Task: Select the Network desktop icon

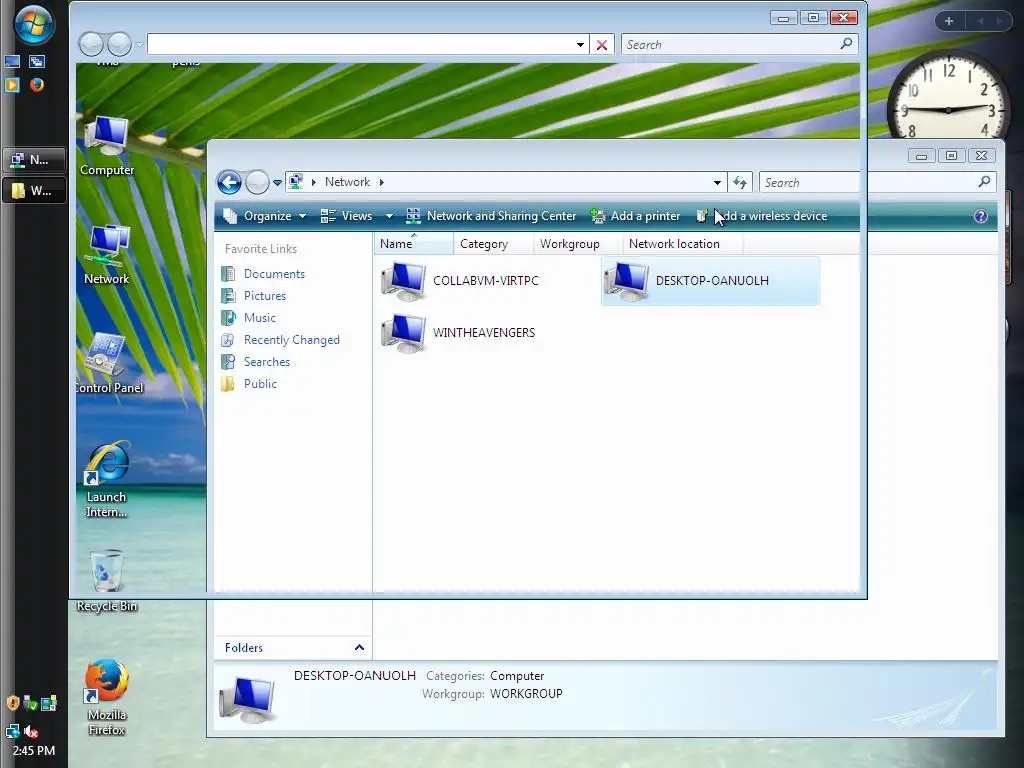Action: pos(106,255)
